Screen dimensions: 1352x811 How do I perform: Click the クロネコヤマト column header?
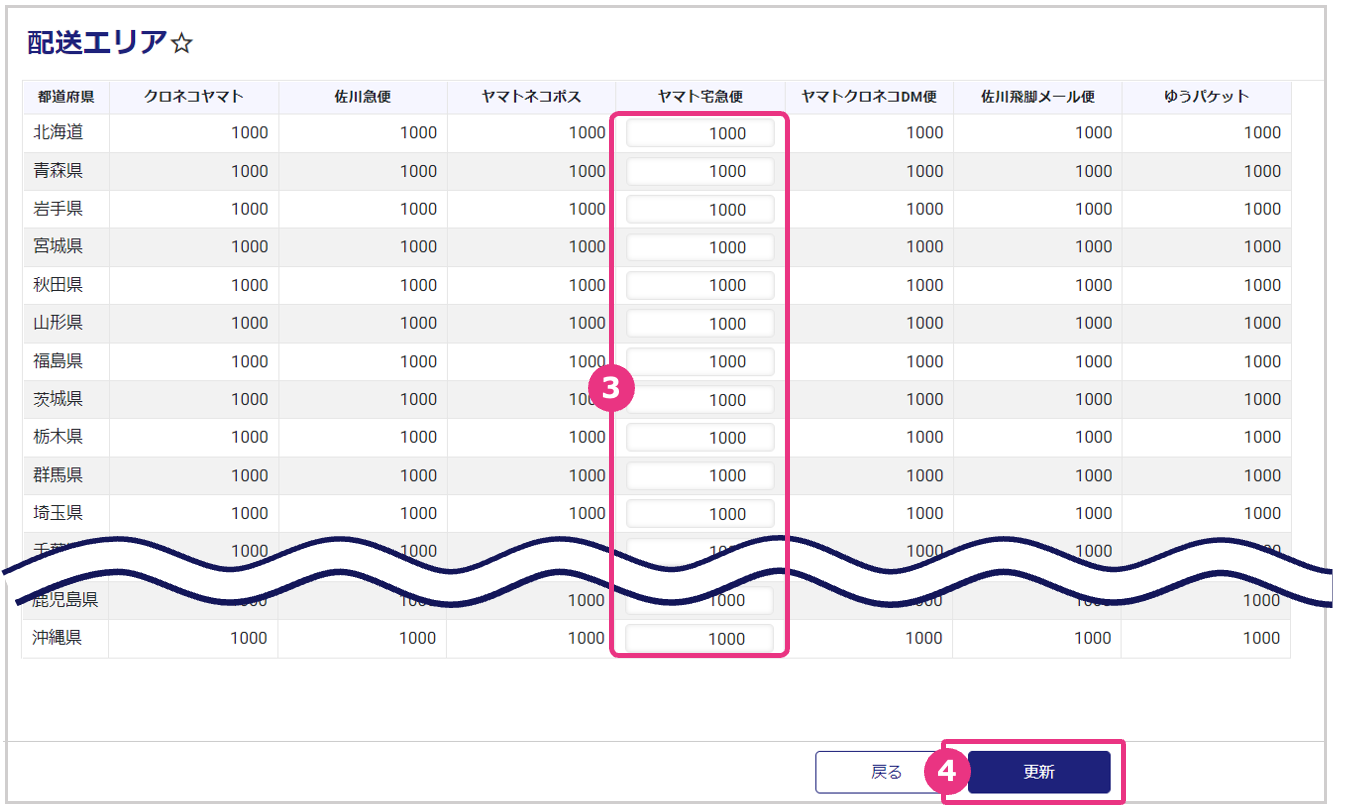193,97
